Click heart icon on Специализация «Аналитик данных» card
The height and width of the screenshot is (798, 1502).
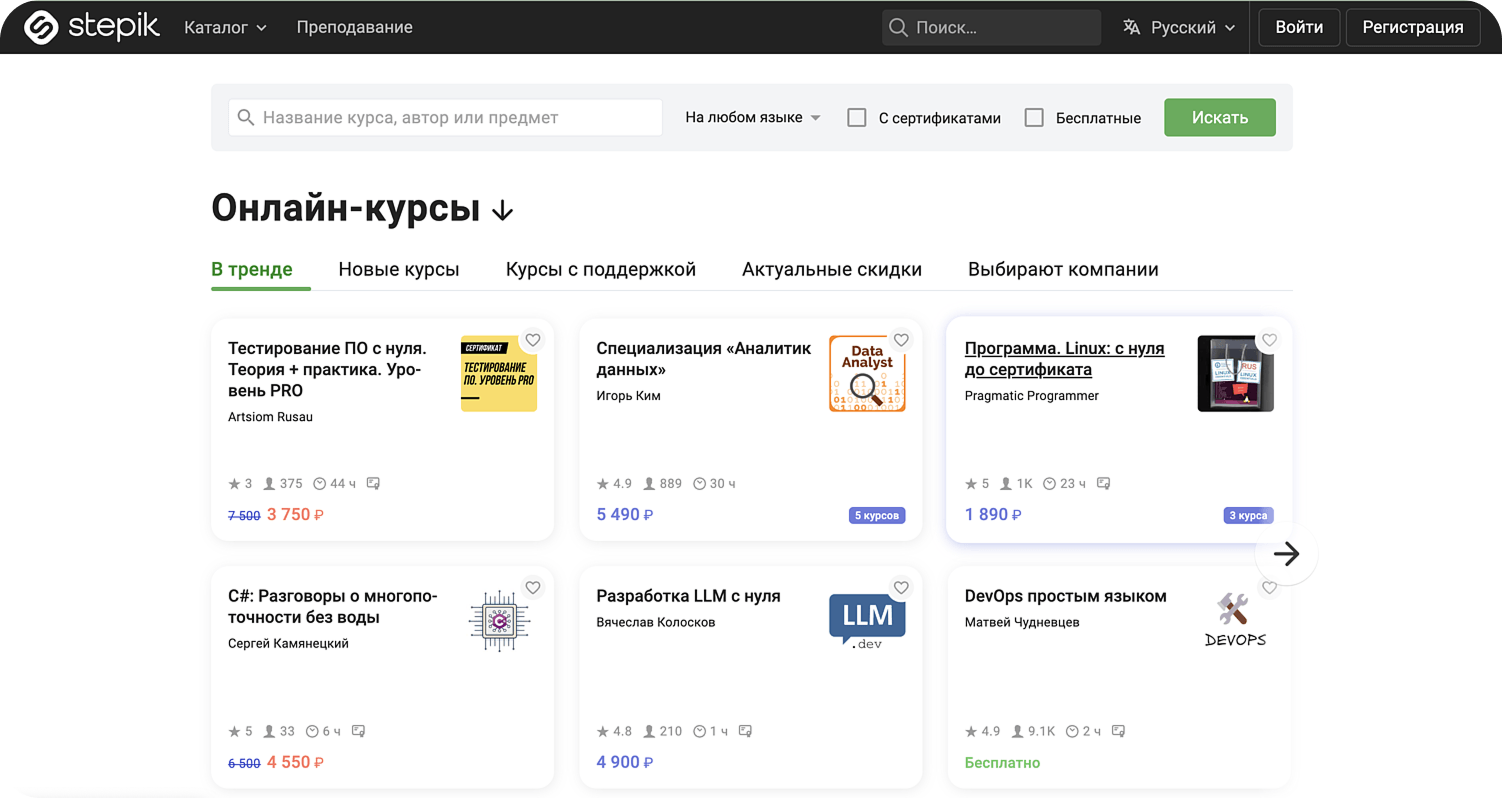pos(901,340)
